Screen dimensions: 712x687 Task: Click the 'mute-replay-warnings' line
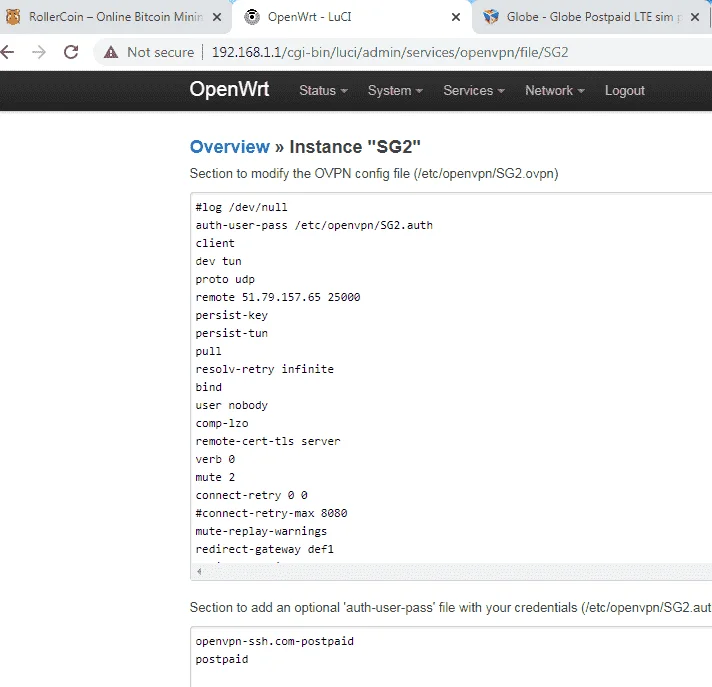[x=261, y=531]
